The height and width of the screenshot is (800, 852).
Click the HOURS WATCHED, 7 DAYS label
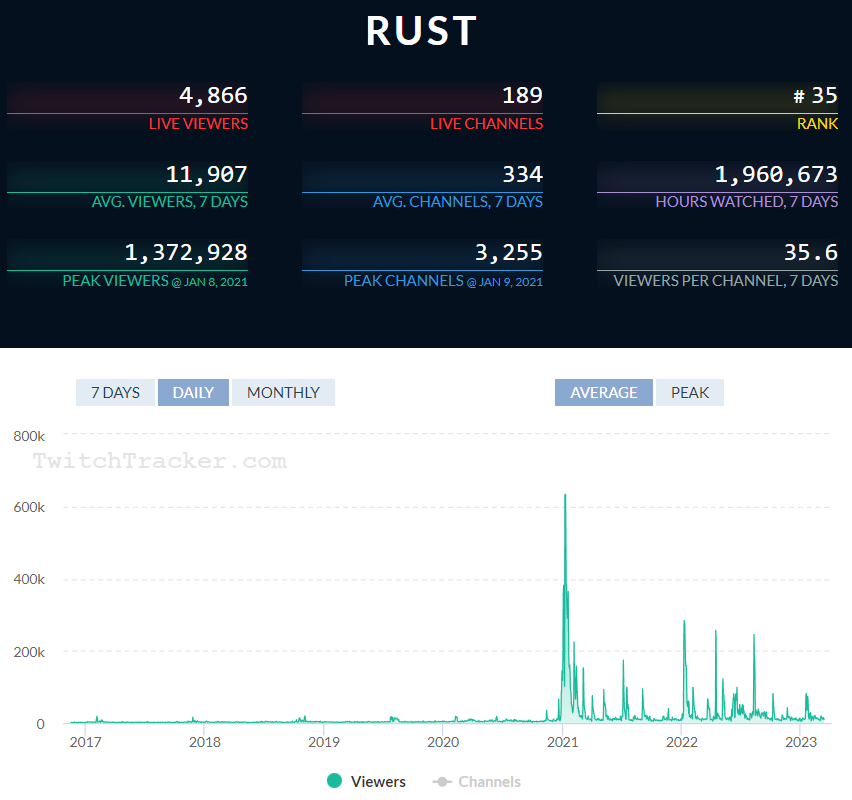(x=747, y=202)
